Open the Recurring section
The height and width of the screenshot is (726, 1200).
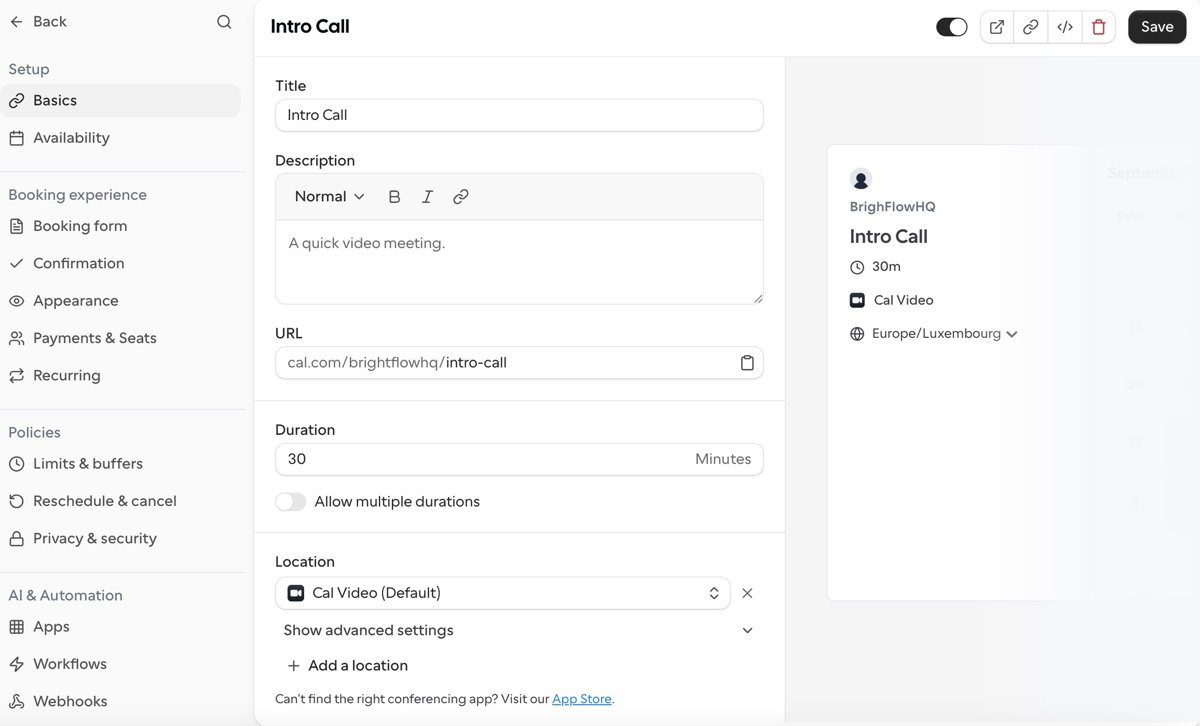[x=120, y=376]
